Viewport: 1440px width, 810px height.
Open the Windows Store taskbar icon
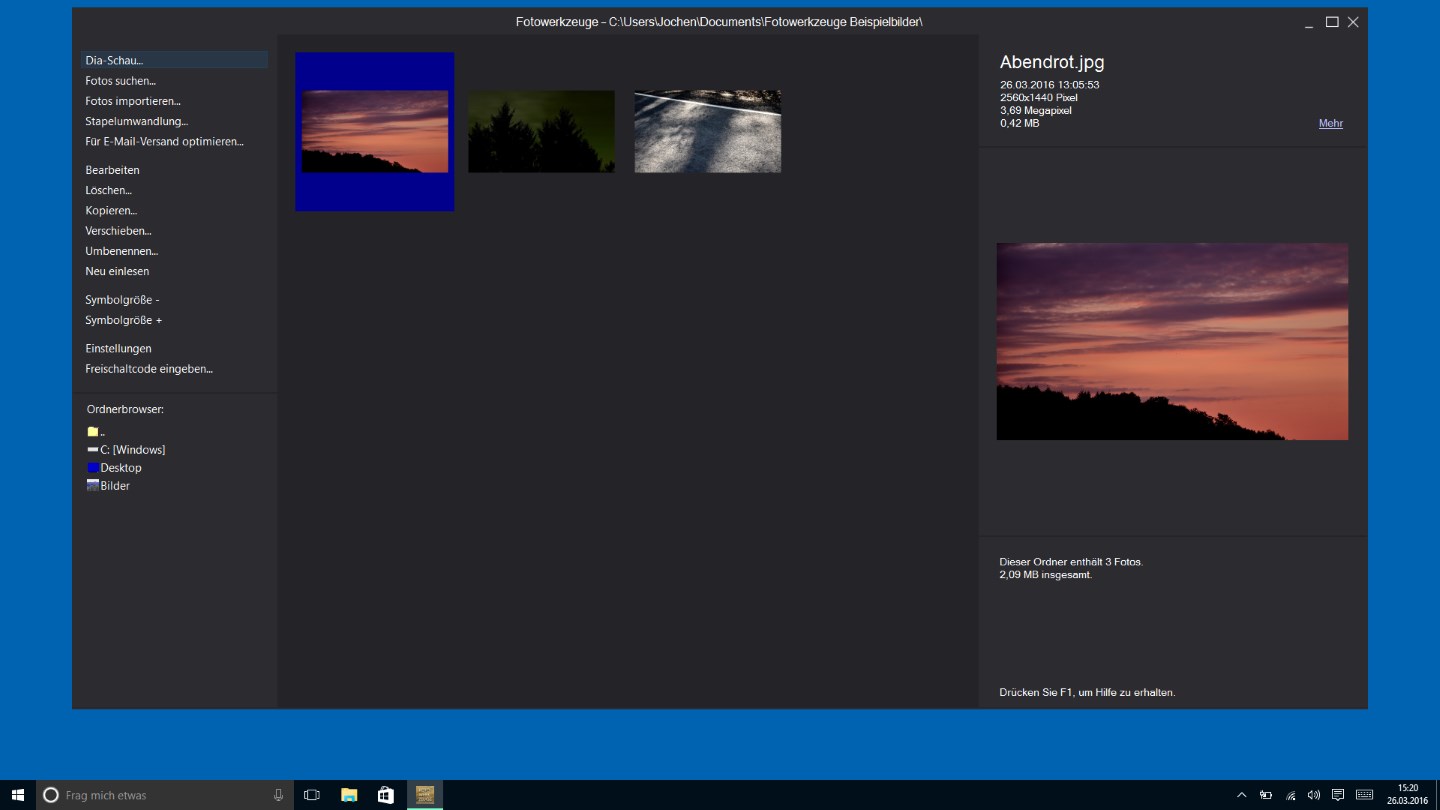(386, 795)
